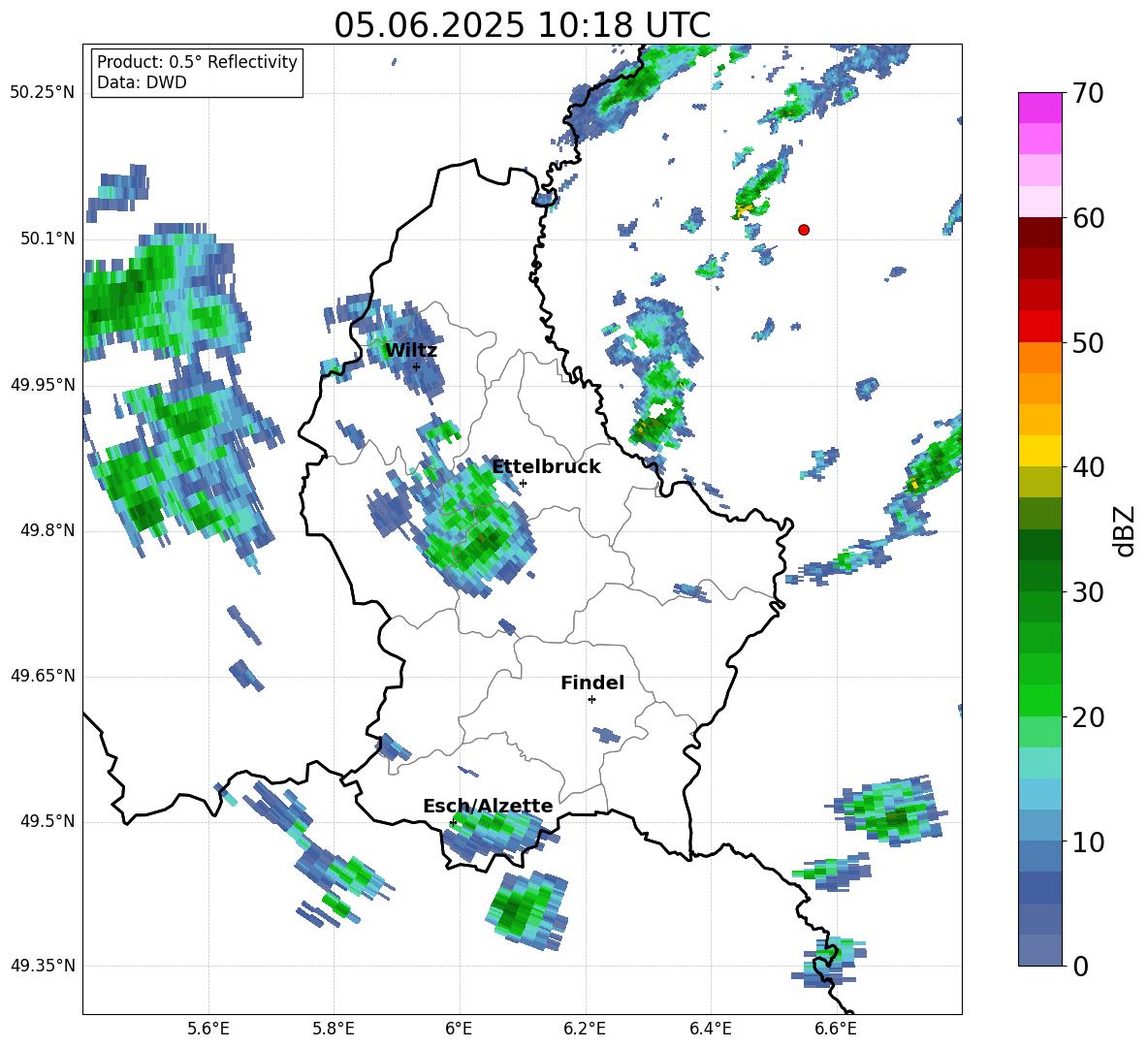Click the Data: DWD text
The image size is (1148, 1048).
[142, 82]
